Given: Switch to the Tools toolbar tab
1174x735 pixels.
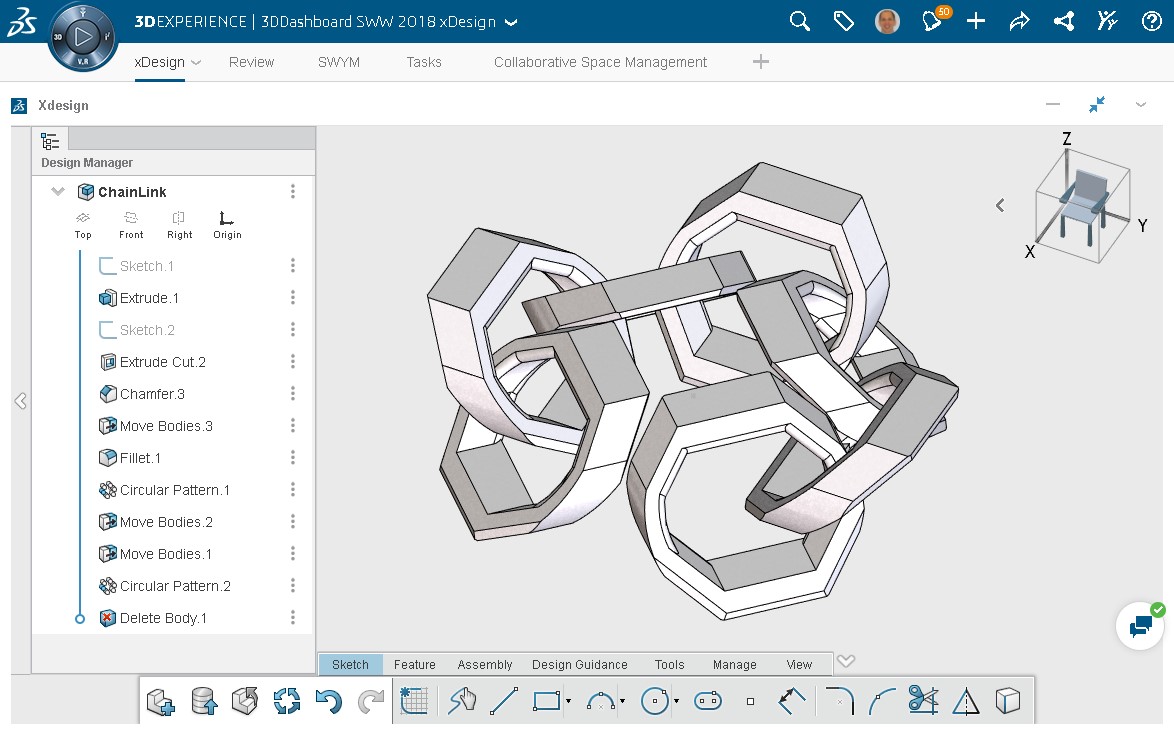Looking at the screenshot, I should [669, 665].
